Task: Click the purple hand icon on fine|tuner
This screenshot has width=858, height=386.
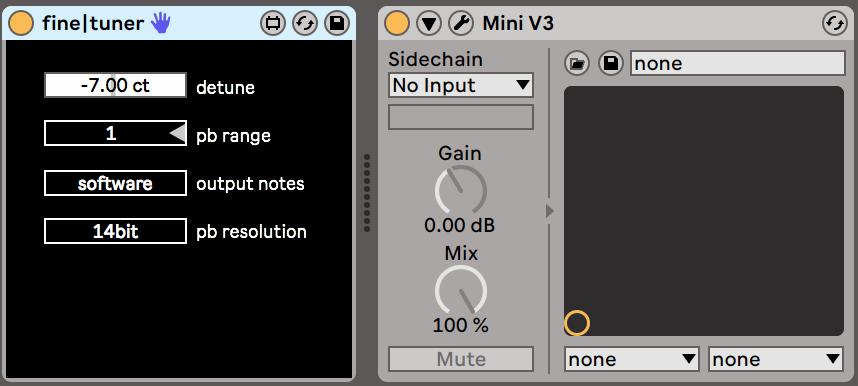Action: pyautogui.click(x=161, y=23)
